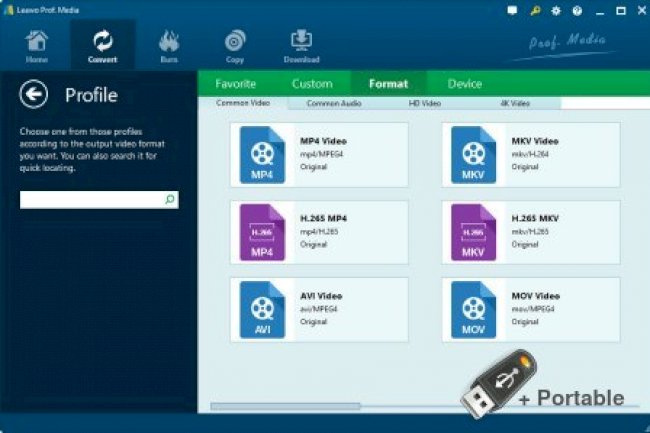Switch to Common Audio sub-tab

click(333, 103)
